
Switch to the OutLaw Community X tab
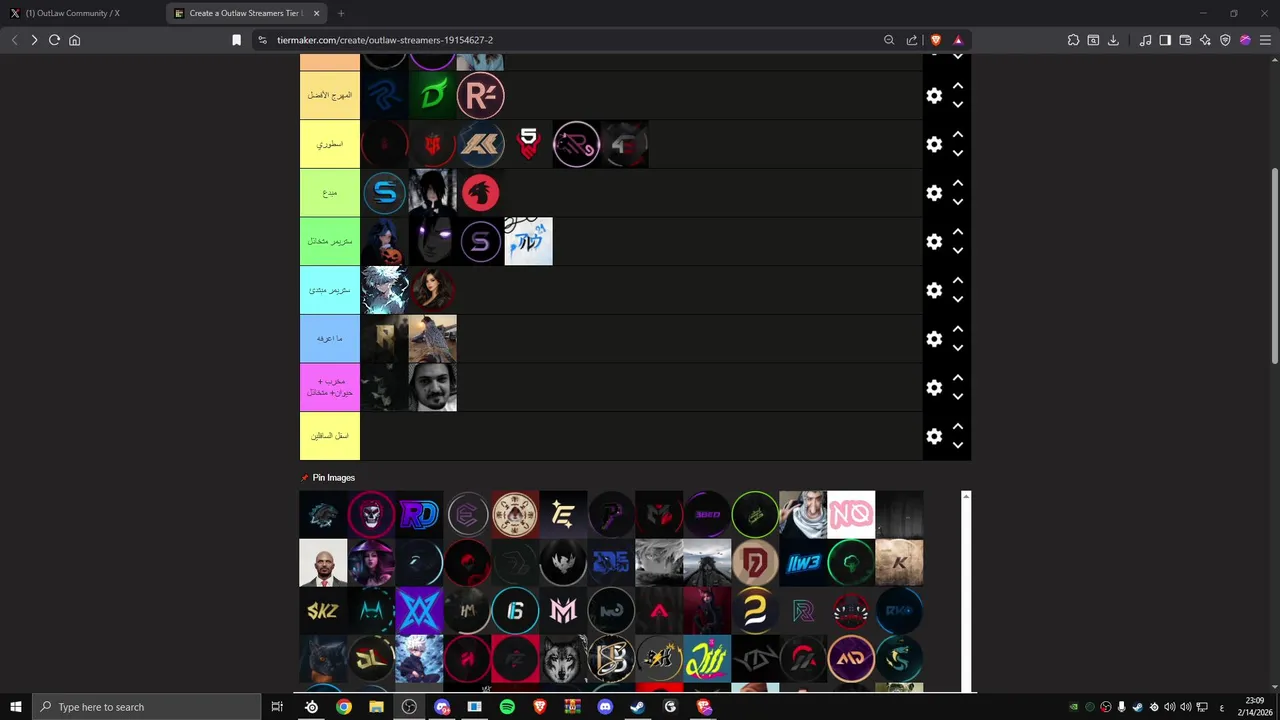click(80, 13)
